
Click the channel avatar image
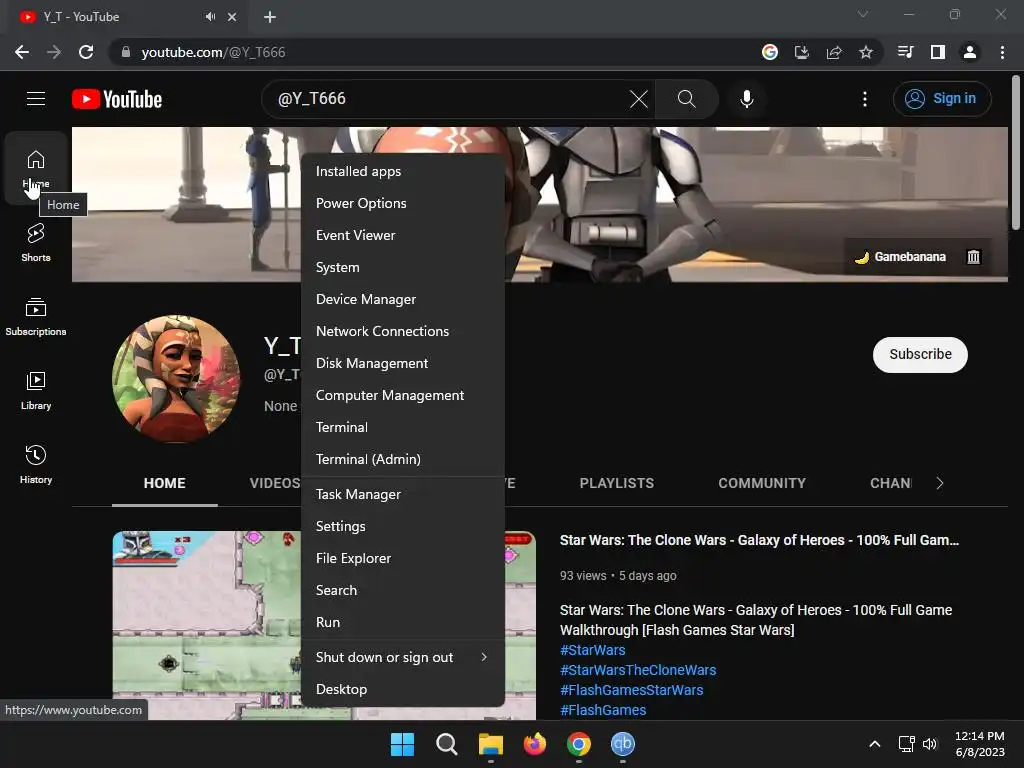(176, 379)
